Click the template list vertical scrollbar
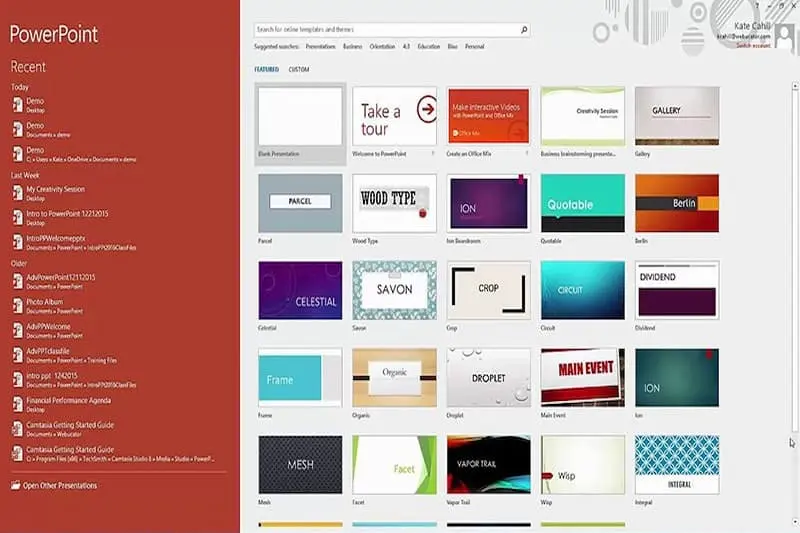800x533 pixels. (793, 300)
